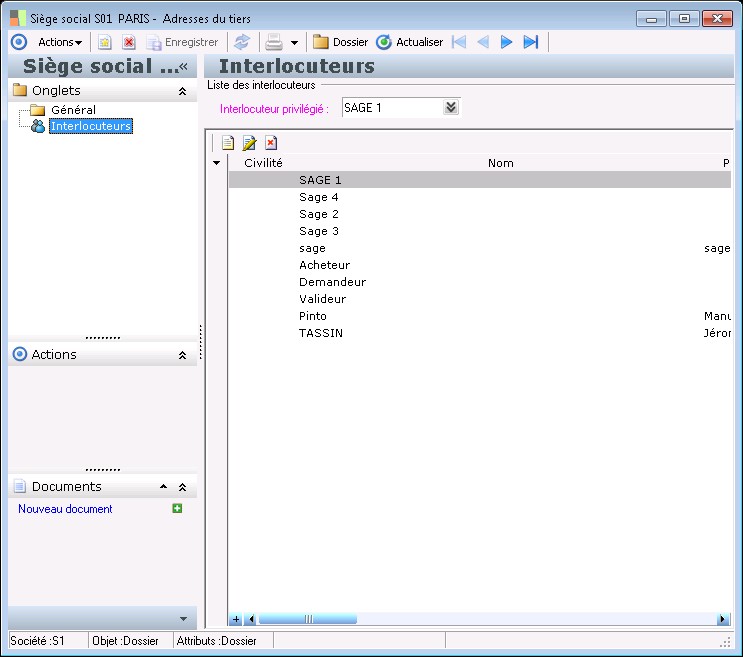Image resolution: width=743 pixels, height=657 pixels.
Task: Delete interlocuteur using list red X icon
Action: tap(270, 143)
